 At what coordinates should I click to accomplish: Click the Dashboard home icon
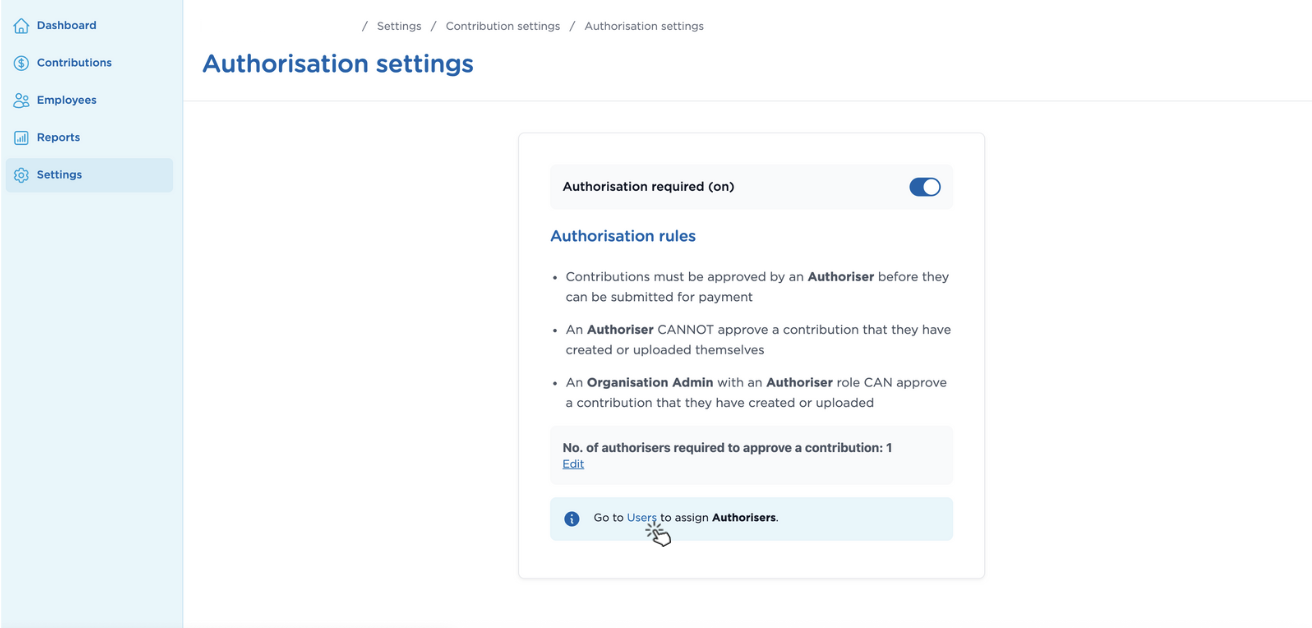tap(20, 24)
